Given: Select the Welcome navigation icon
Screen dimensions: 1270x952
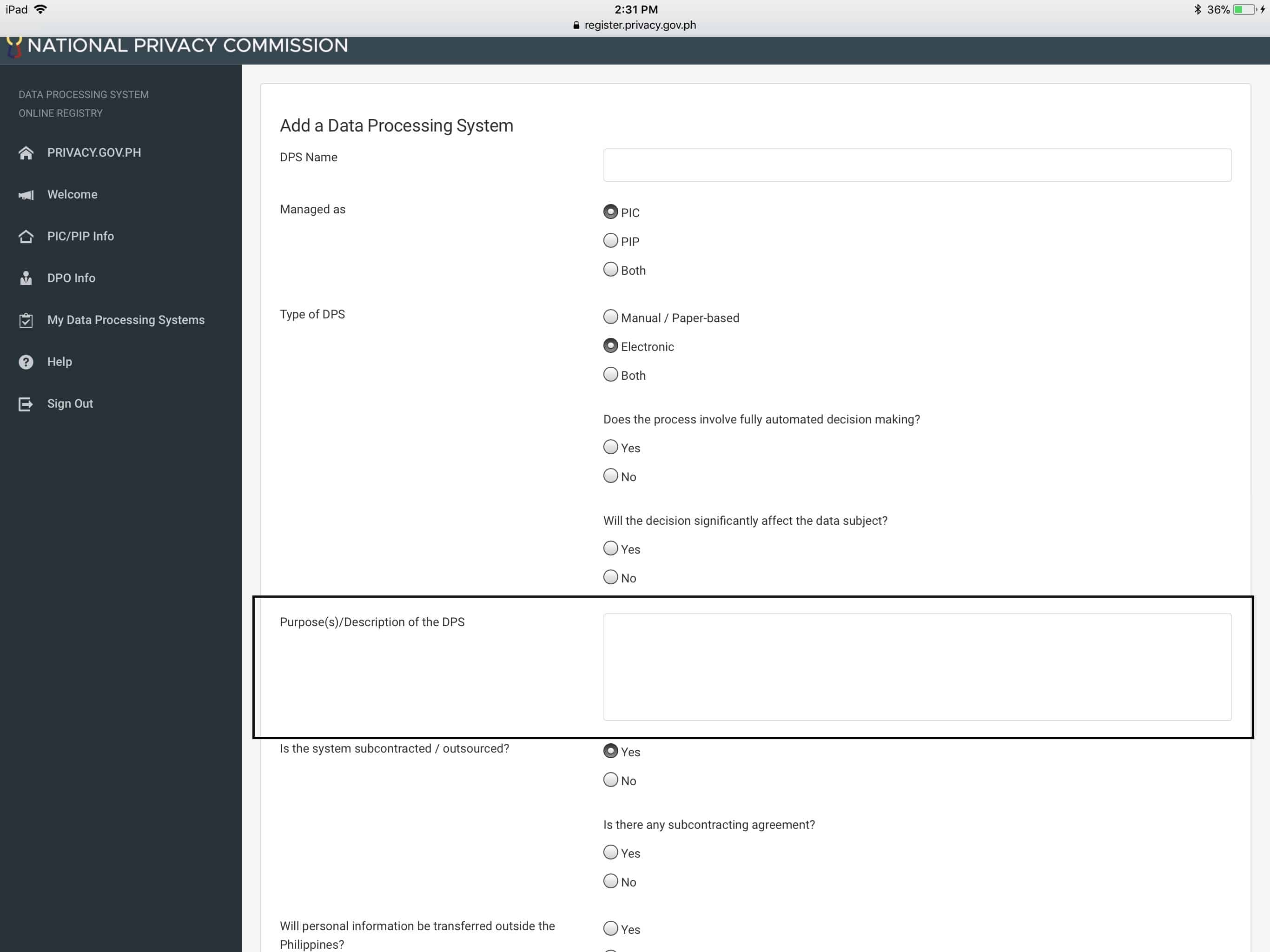Looking at the screenshot, I should [x=26, y=194].
